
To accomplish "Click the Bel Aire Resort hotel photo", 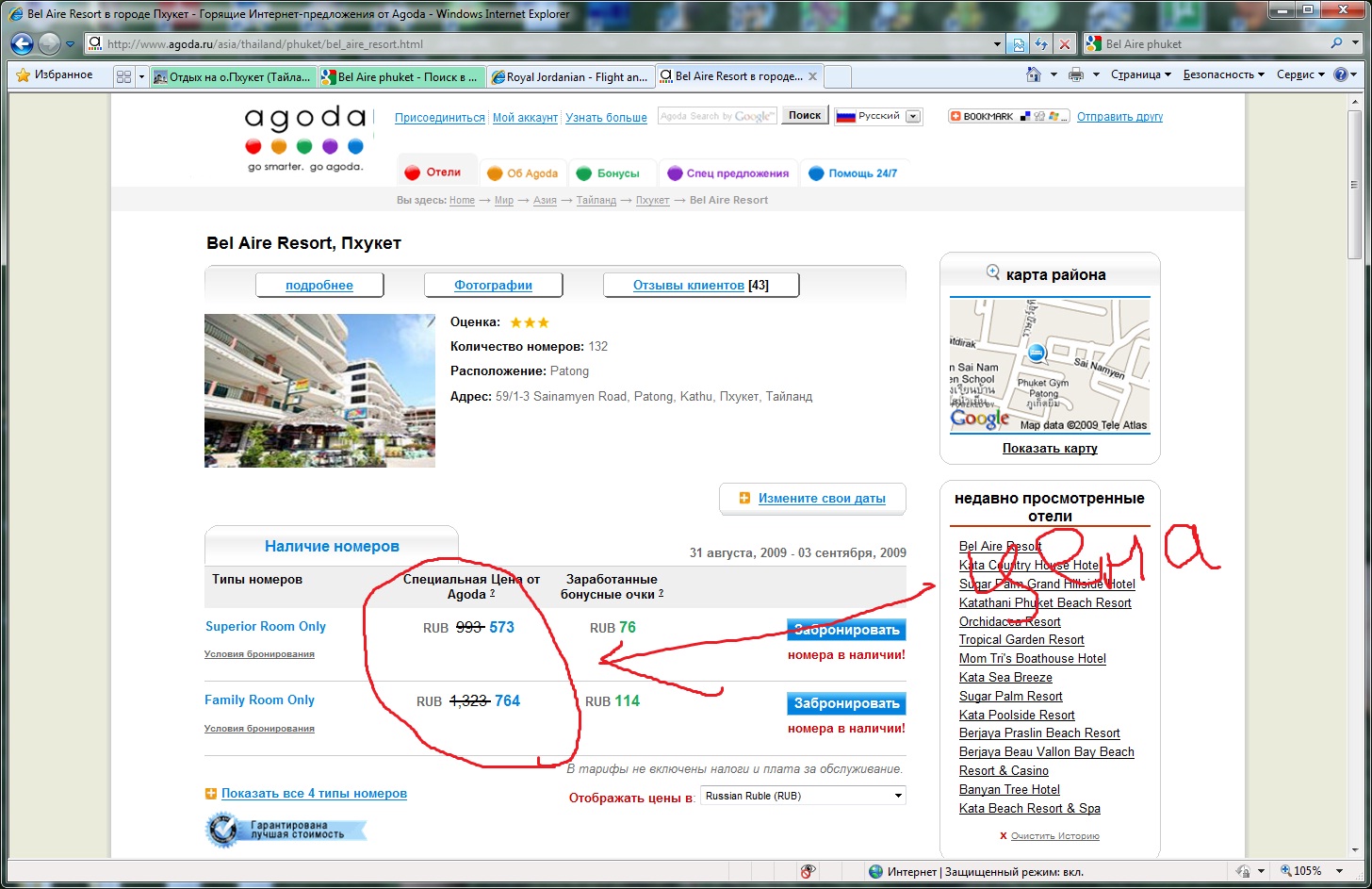I will click(319, 390).
